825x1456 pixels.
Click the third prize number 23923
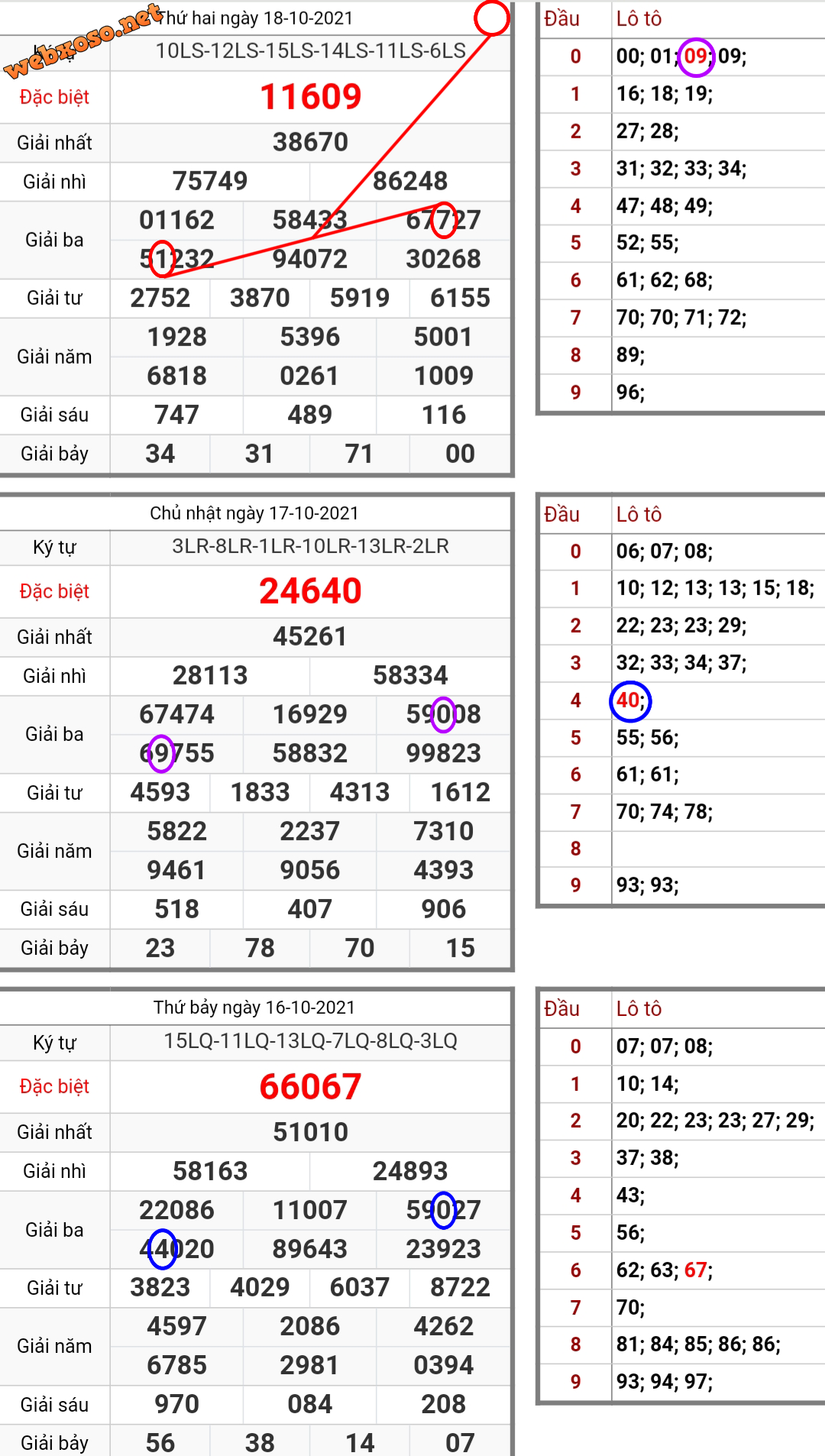(443, 1249)
